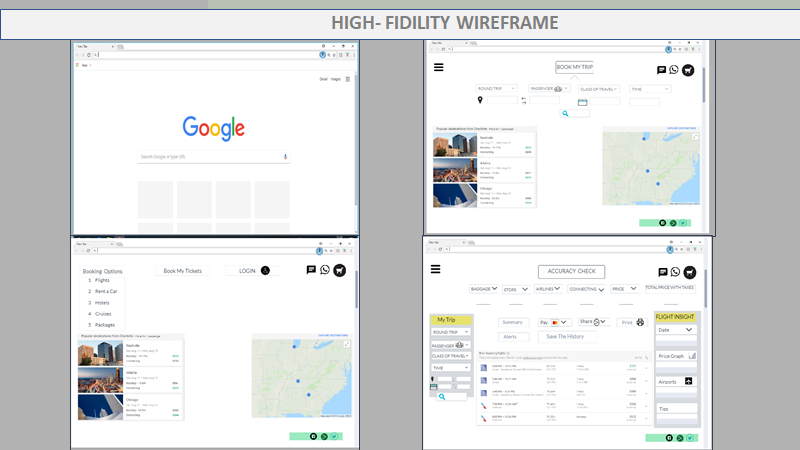This screenshot has width=800, height=450.
Task: Click shopping cart icon beside Login screen
Action: point(340,270)
